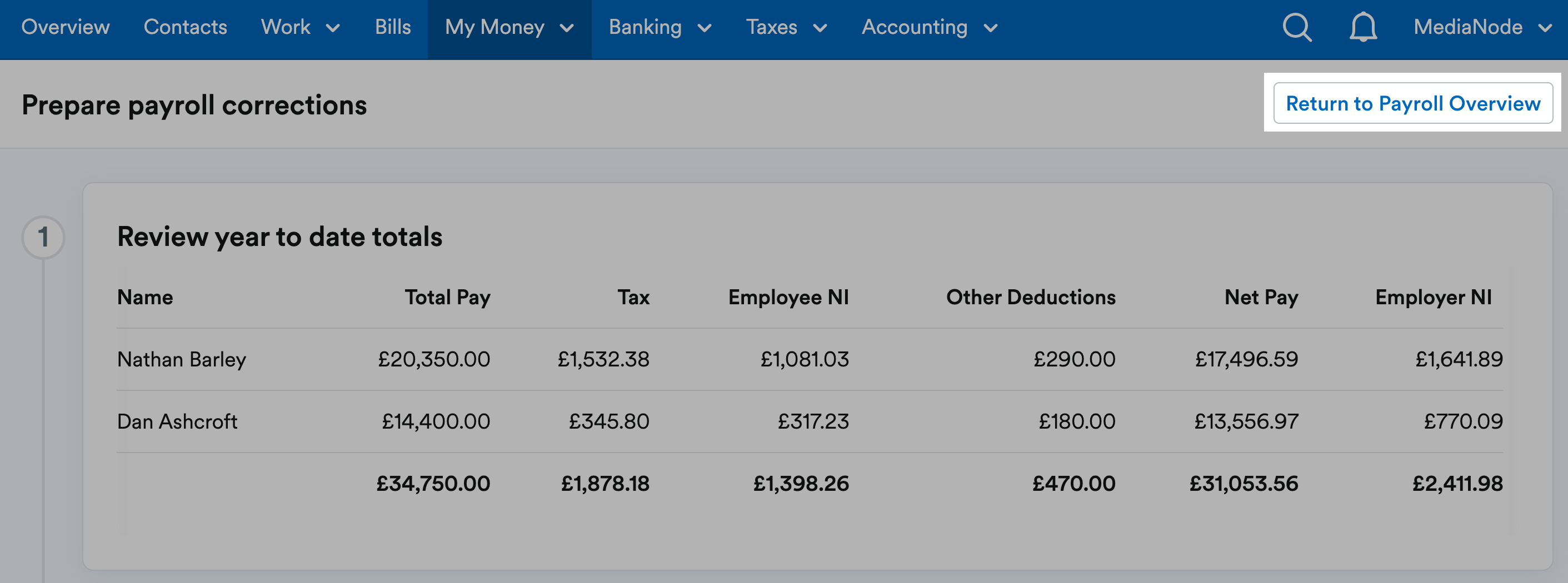
Task: Click the tax value £1,532.38
Action: (x=604, y=360)
